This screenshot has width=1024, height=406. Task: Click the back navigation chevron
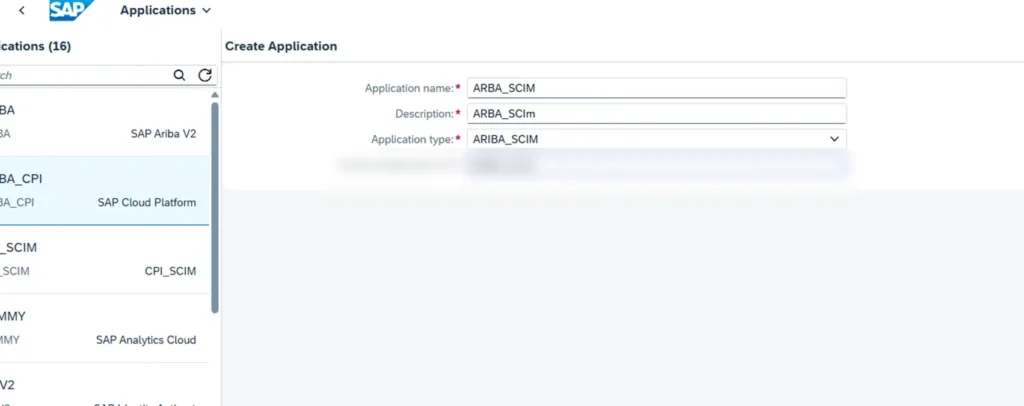pyautogui.click(x=22, y=11)
